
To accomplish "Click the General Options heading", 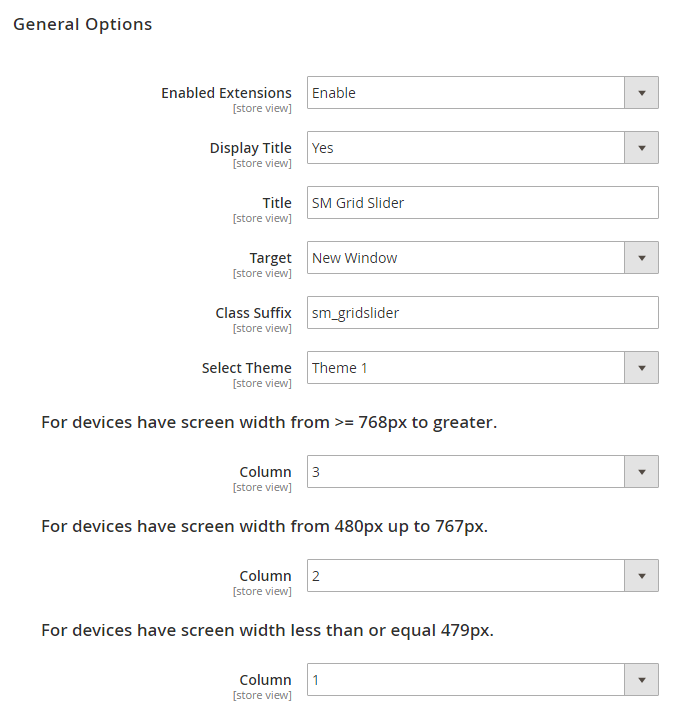I will pyautogui.click(x=83, y=24).
